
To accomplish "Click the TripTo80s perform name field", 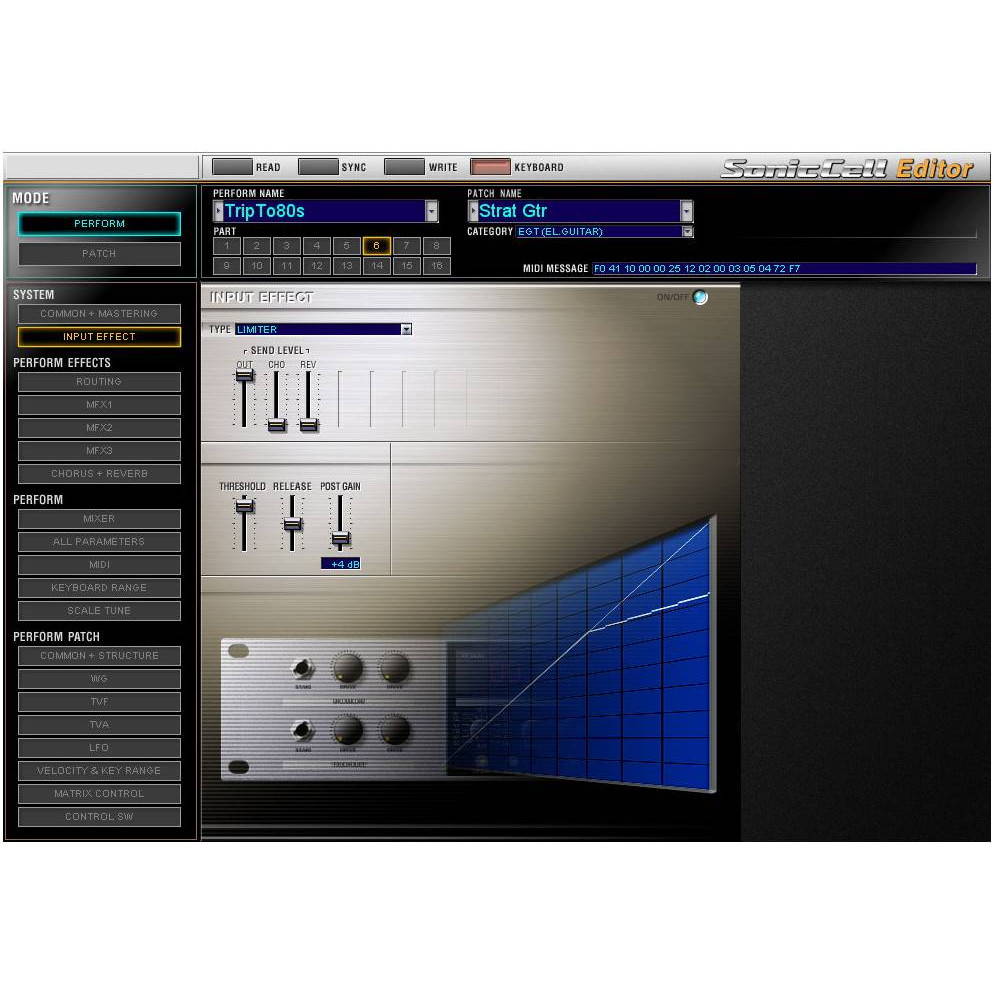I will pyautogui.click(x=324, y=211).
